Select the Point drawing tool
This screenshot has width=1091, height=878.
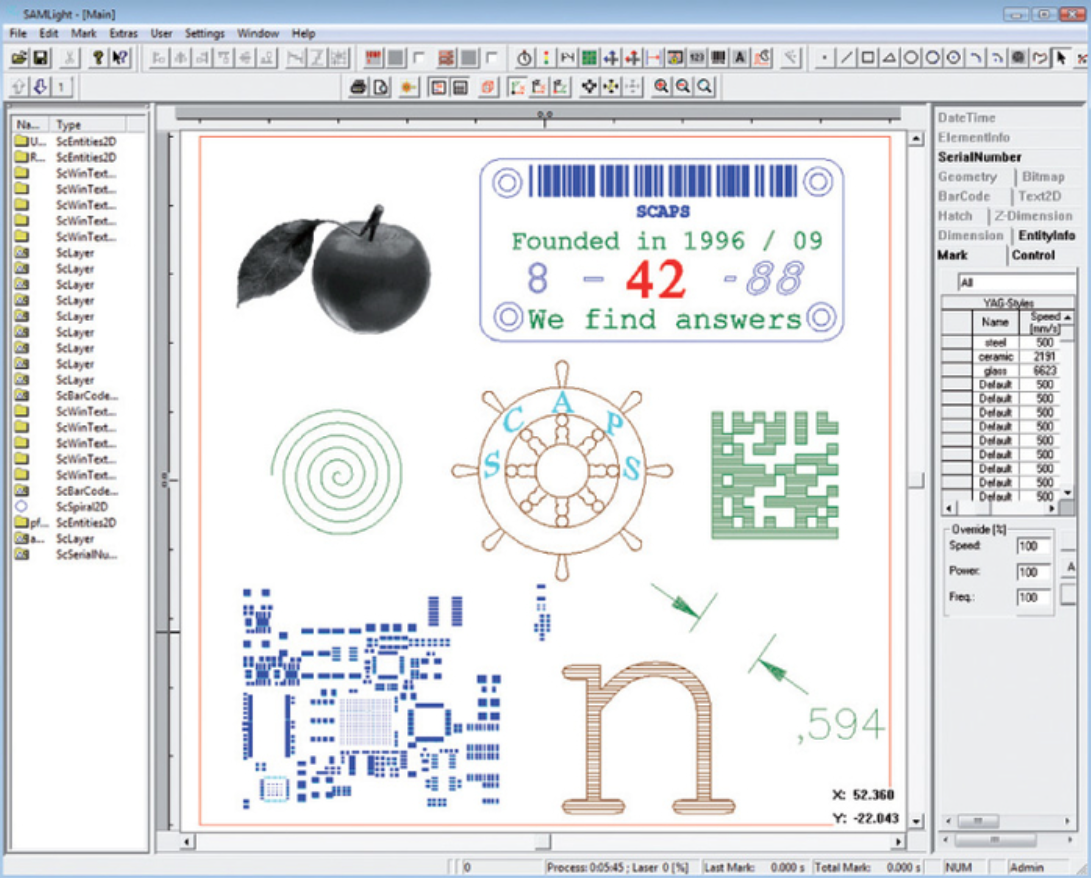click(824, 58)
